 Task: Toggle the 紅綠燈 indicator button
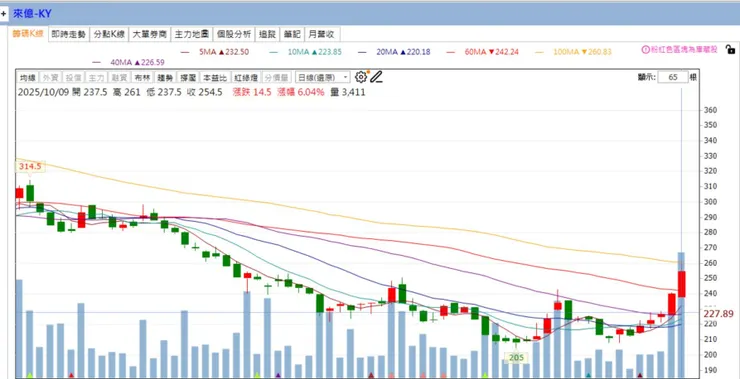tap(245, 77)
